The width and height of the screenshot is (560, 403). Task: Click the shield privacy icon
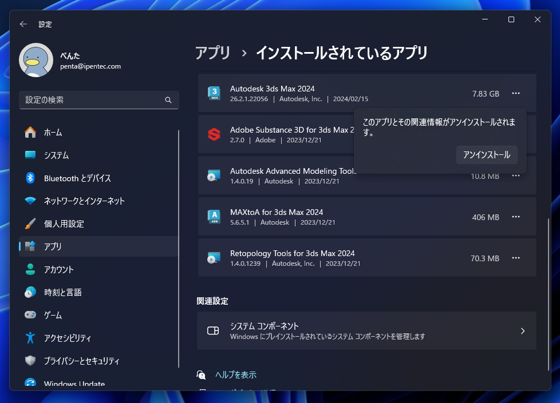click(x=30, y=360)
